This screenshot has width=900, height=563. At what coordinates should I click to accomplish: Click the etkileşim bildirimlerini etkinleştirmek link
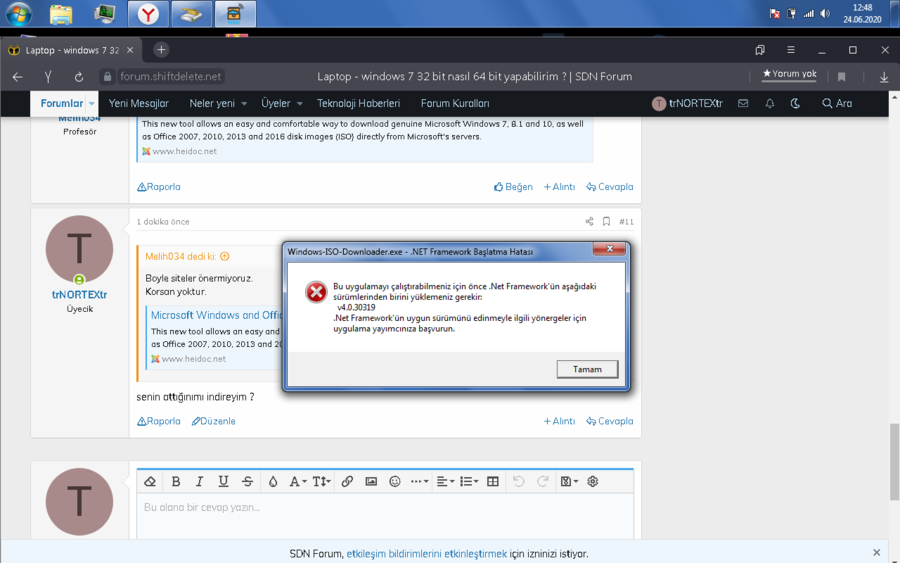[426, 554]
